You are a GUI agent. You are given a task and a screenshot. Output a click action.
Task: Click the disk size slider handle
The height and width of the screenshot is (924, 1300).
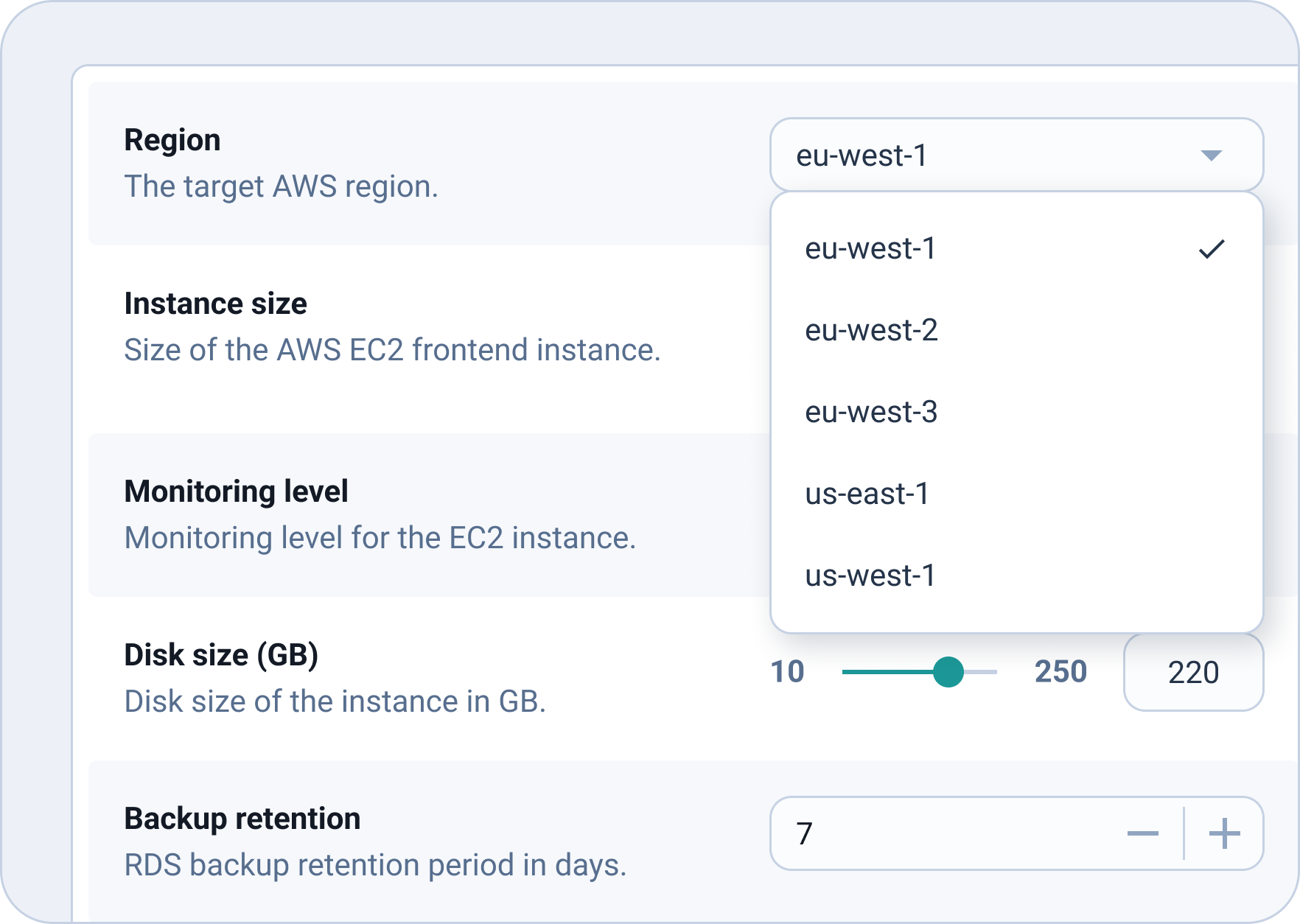(x=948, y=672)
